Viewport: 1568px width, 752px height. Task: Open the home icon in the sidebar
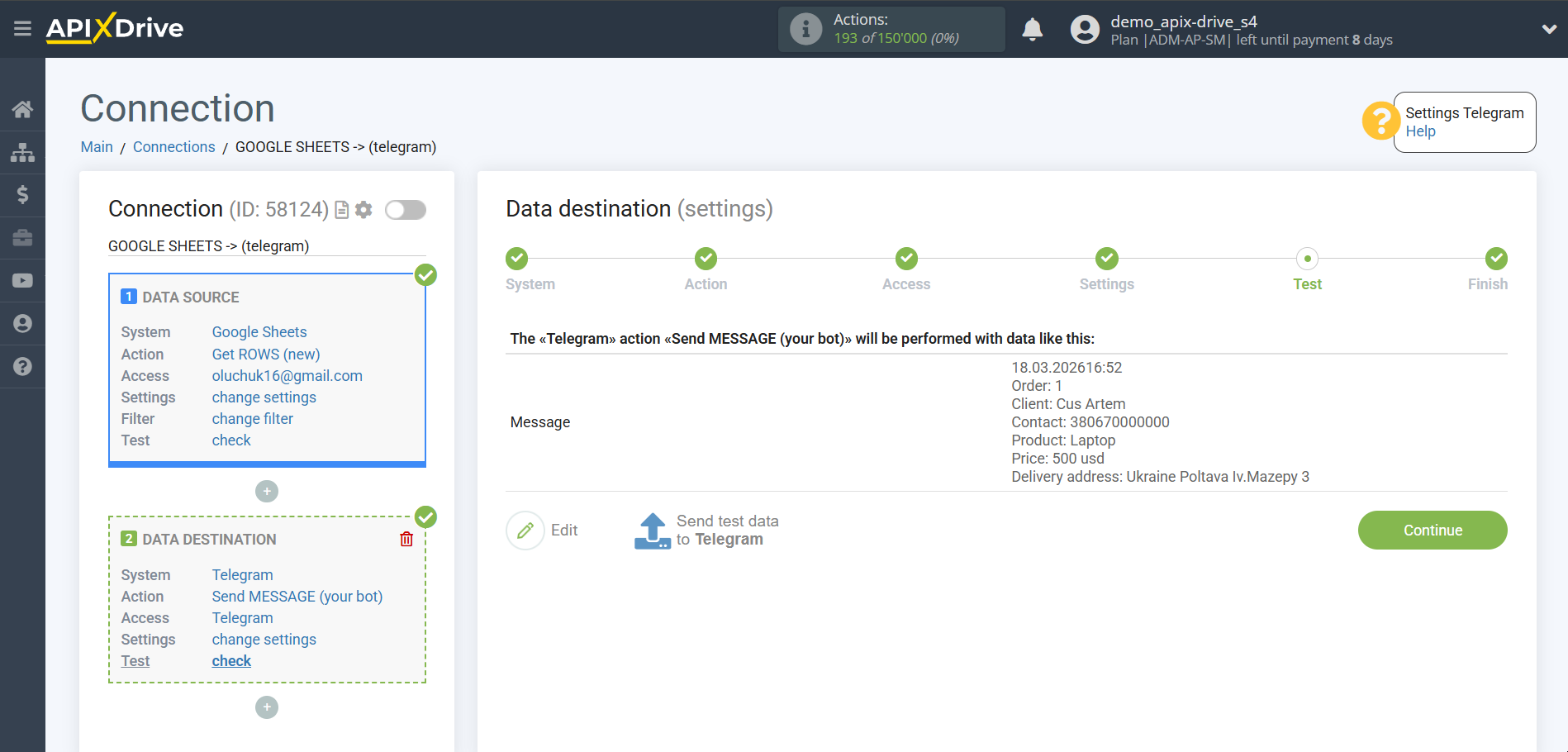(22, 109)
